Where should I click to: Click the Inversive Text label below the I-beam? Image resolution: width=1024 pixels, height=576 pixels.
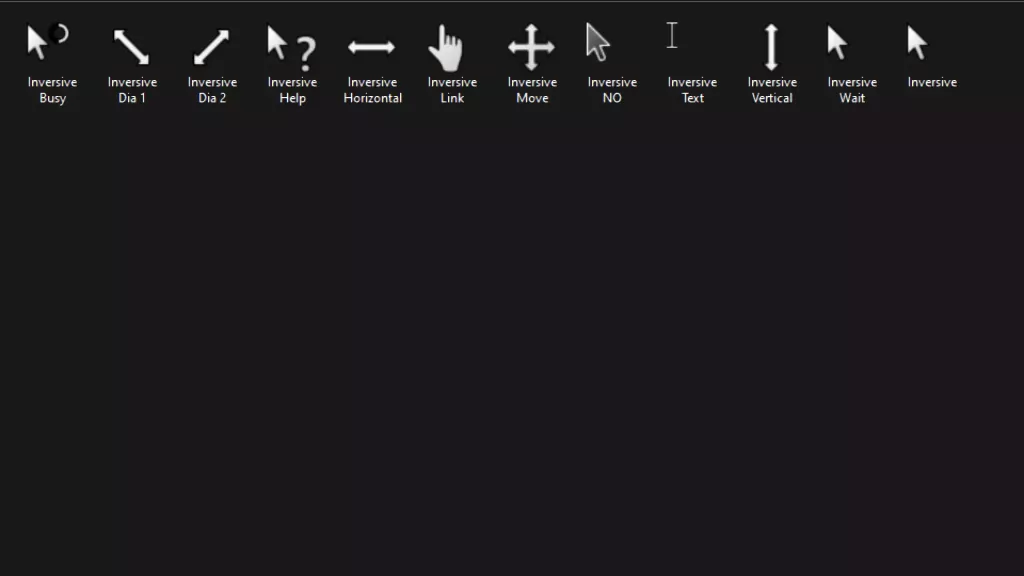pyautogui.click(x=691, y=90)
